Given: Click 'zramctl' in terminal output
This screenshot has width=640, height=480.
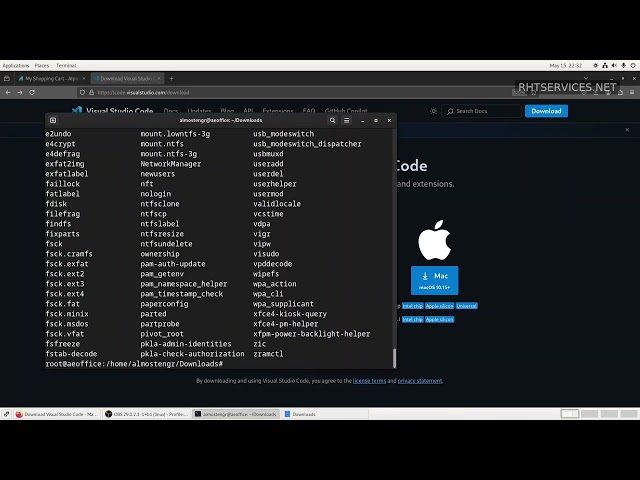Looking at the screenshot, I should [x=268, y=354].
